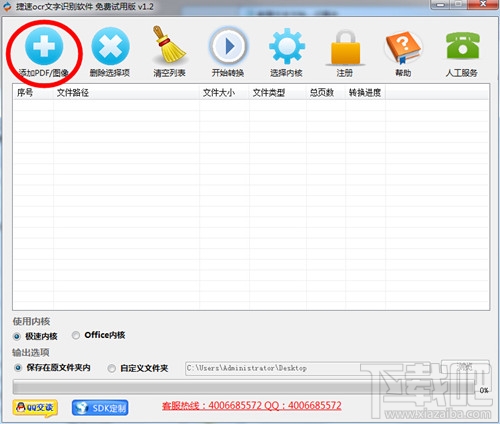Click the Delete Selected (删除选择项) X icon

click(110, 46)
